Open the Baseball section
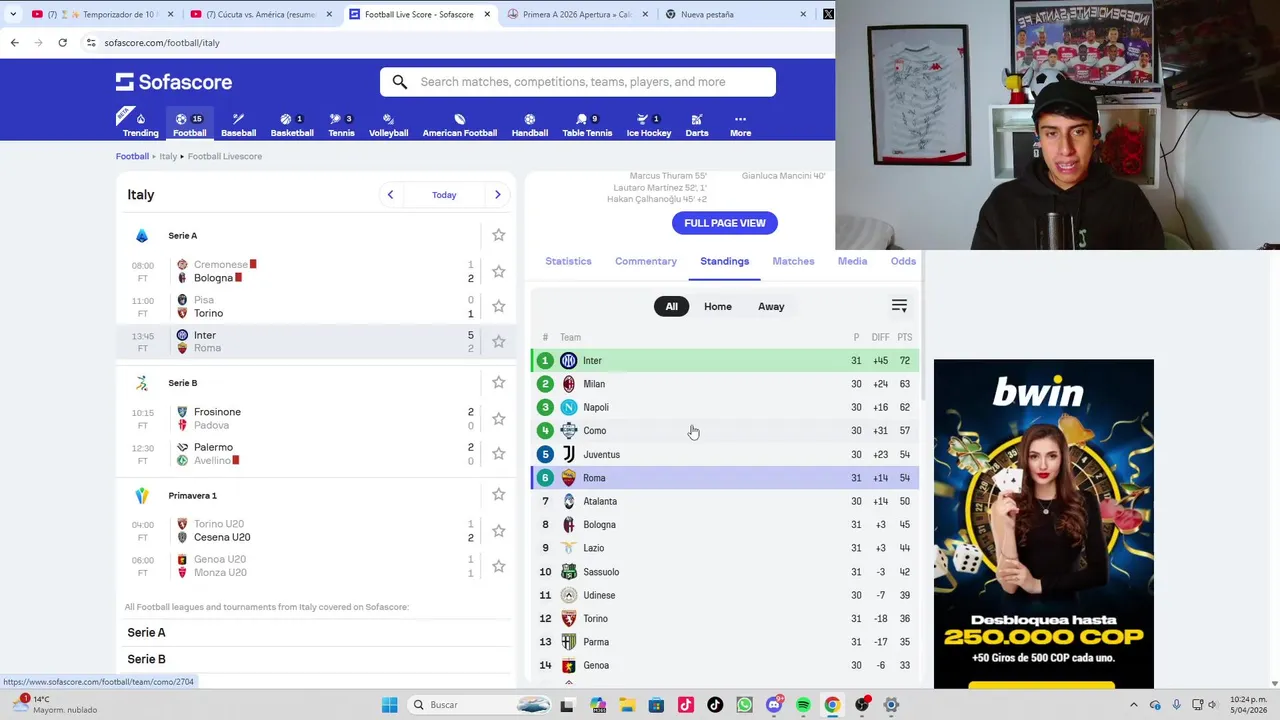Image resolution: width=1280 pixels, height=720 pixels. pos(238,124)
